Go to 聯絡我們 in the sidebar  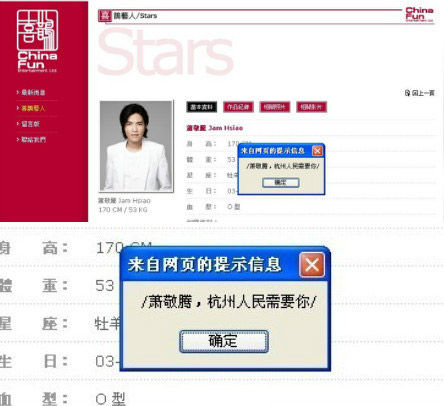point(33,139)
